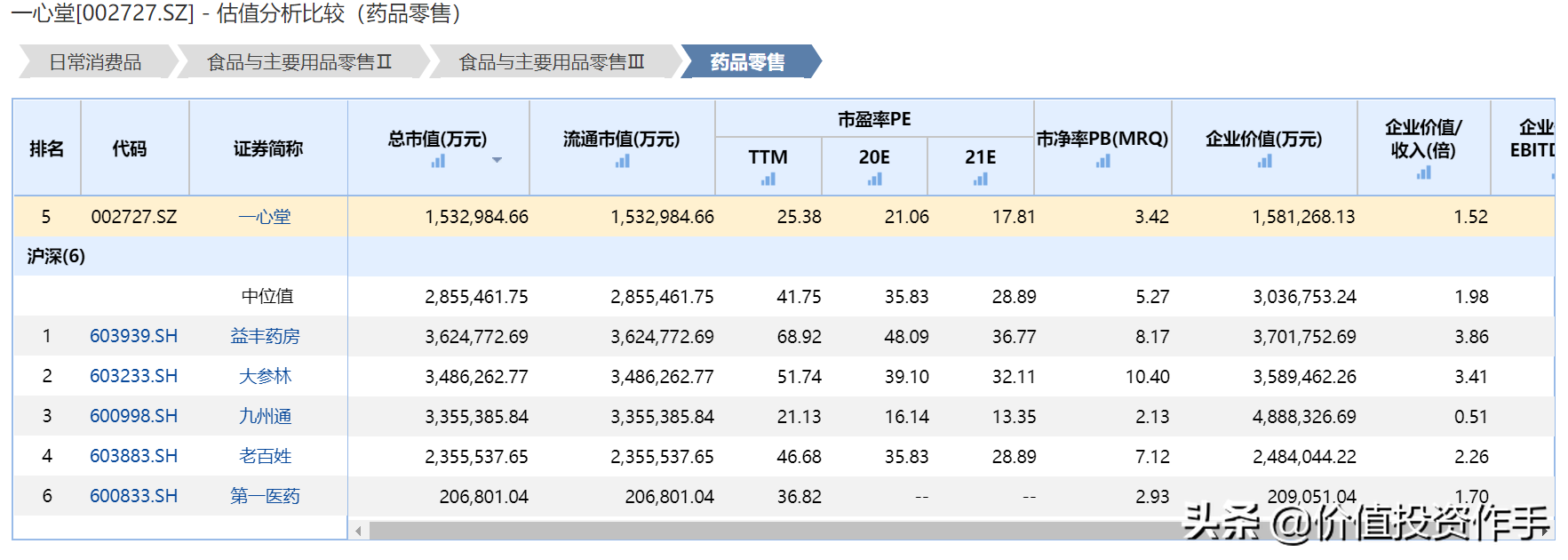Image resolution: width=1568 pixels, height=560 pixels.
Task: Click 第一医药 TTM value 36.82
Action: pyautogui.click(x=799, y=497)
